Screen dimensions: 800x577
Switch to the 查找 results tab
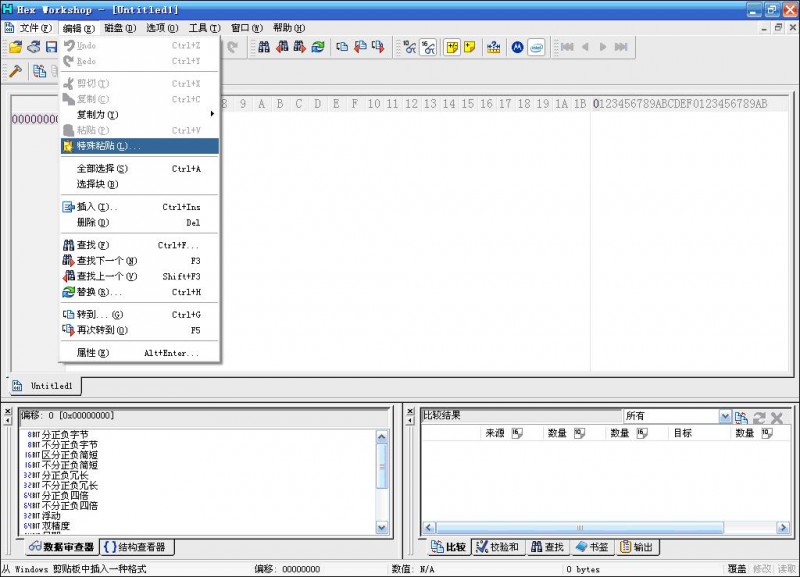pyautogui.click(x=547, y=547)
